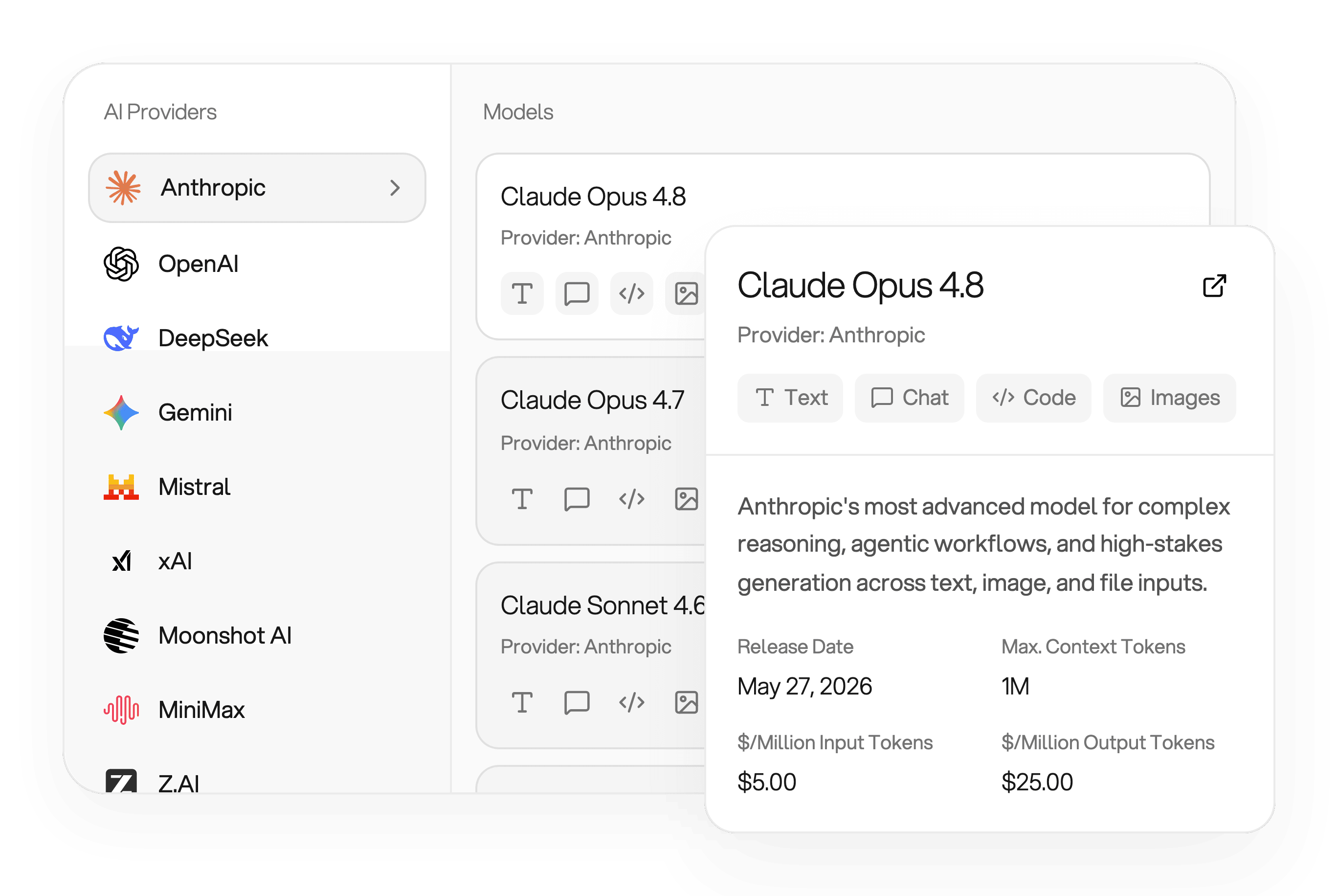Viewport: 1338px width, 896px height.
Task: Click the Anthropic starburst logo icon
Action: tap(123, 187)
